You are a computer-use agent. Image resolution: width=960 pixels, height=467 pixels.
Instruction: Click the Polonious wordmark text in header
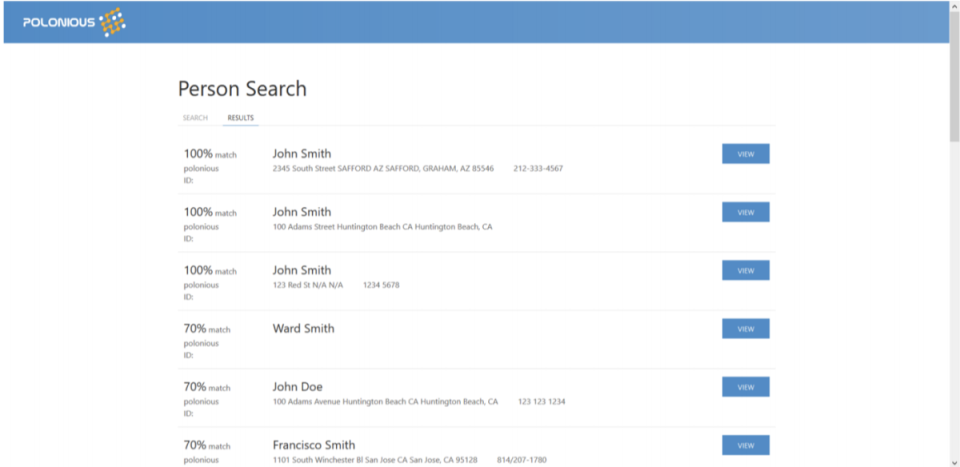[60, 22]
